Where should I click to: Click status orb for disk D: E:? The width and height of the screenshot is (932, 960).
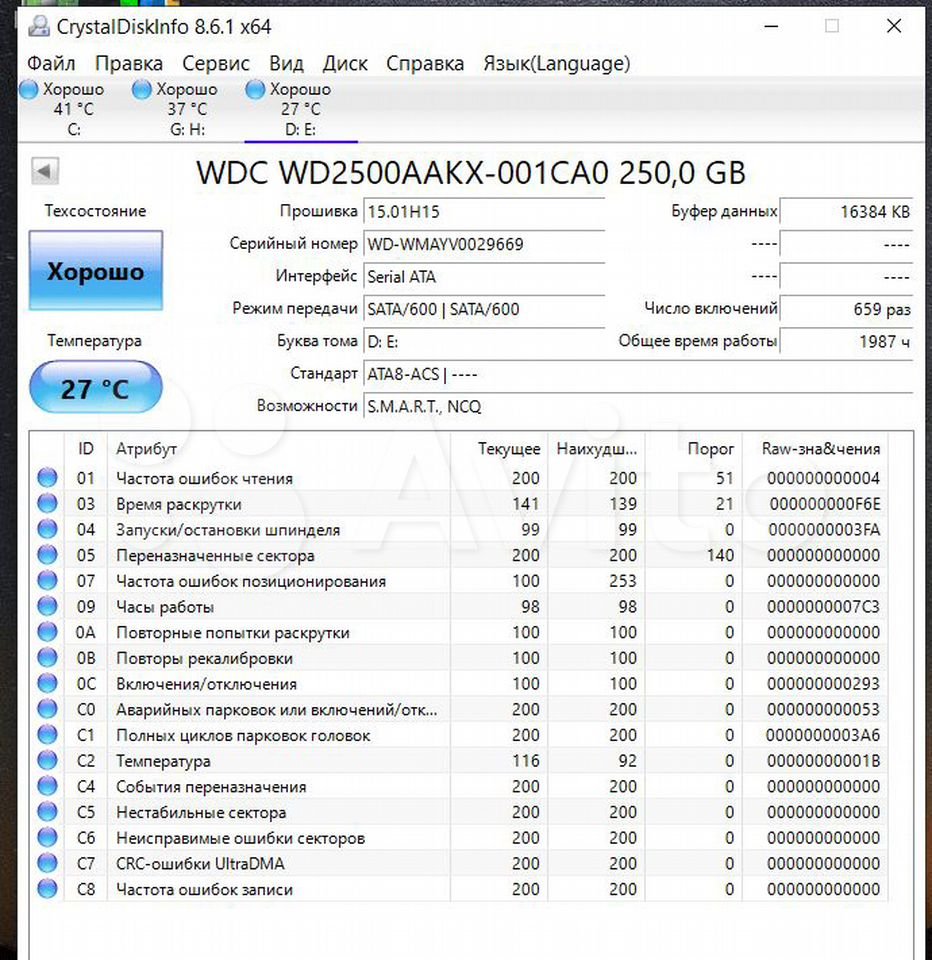255,89
